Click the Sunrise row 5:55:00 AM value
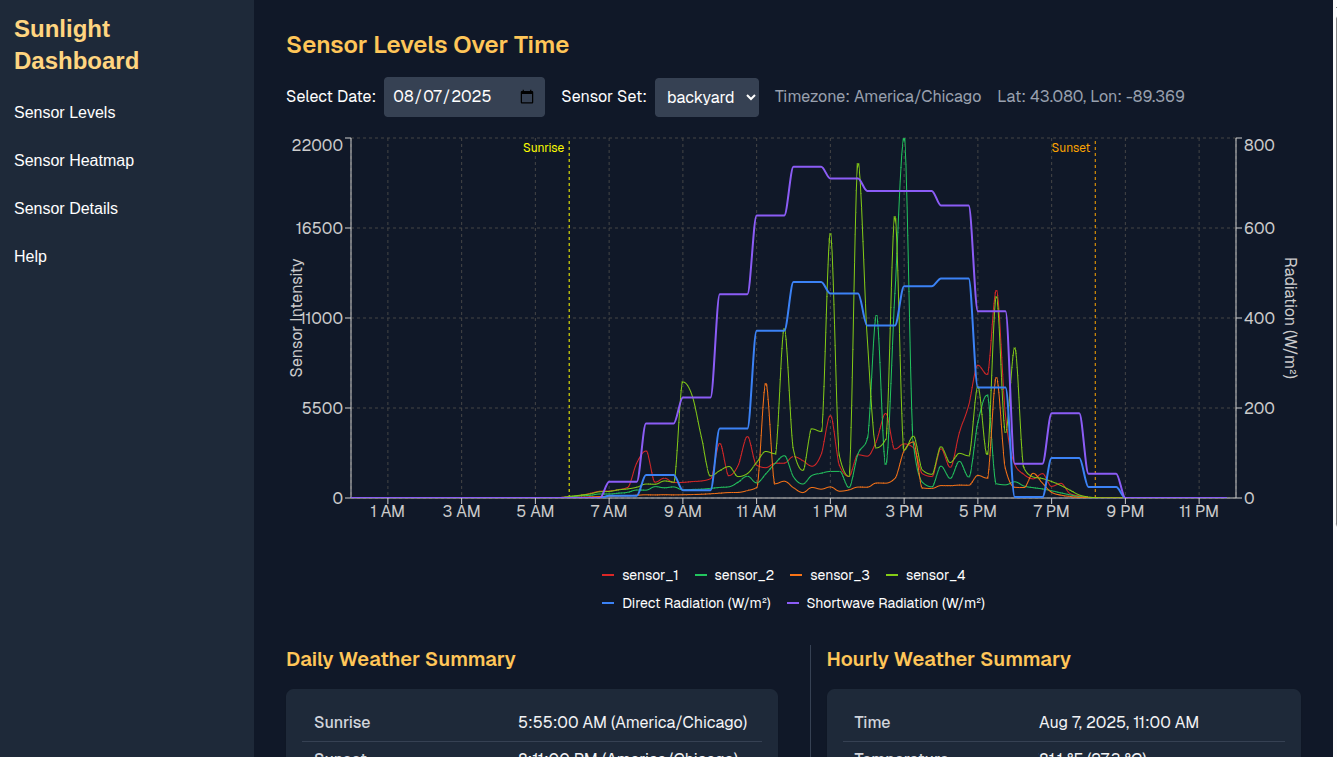The width and height of the screenshot is (1337, 757). tap(632, 723)
